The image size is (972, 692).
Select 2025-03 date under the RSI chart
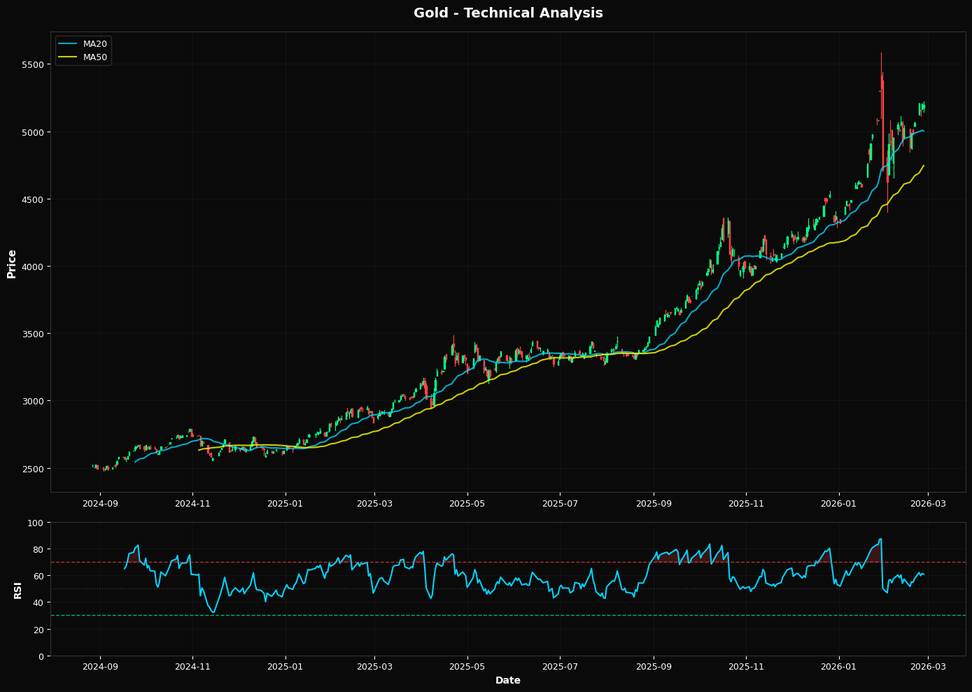tap(374, 667)
